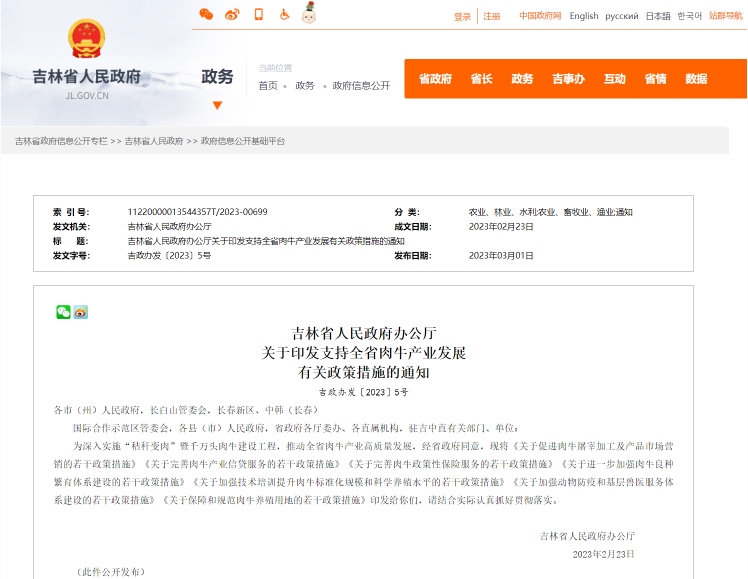Image resolution: width=748 pixels, height=579 pixels.
Task: Click the 注册 register link
Action: [x=492, y=16]
